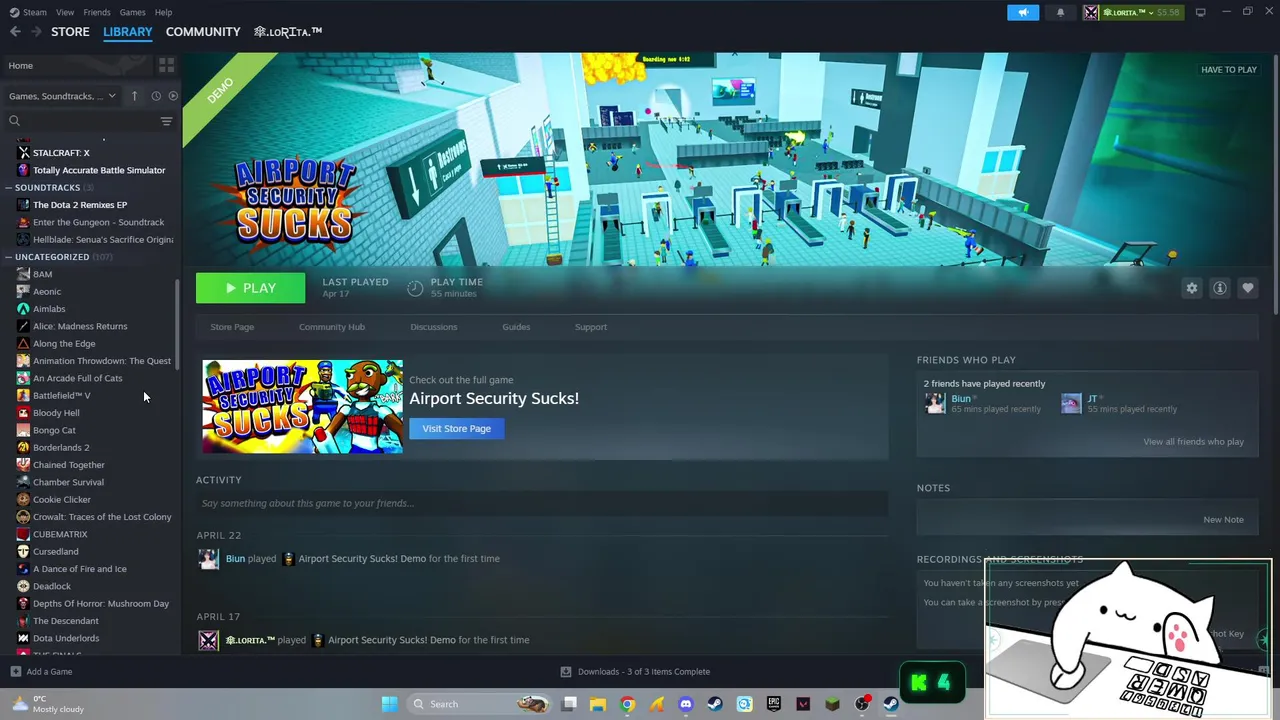Show game info icon

click(1220, 288)
